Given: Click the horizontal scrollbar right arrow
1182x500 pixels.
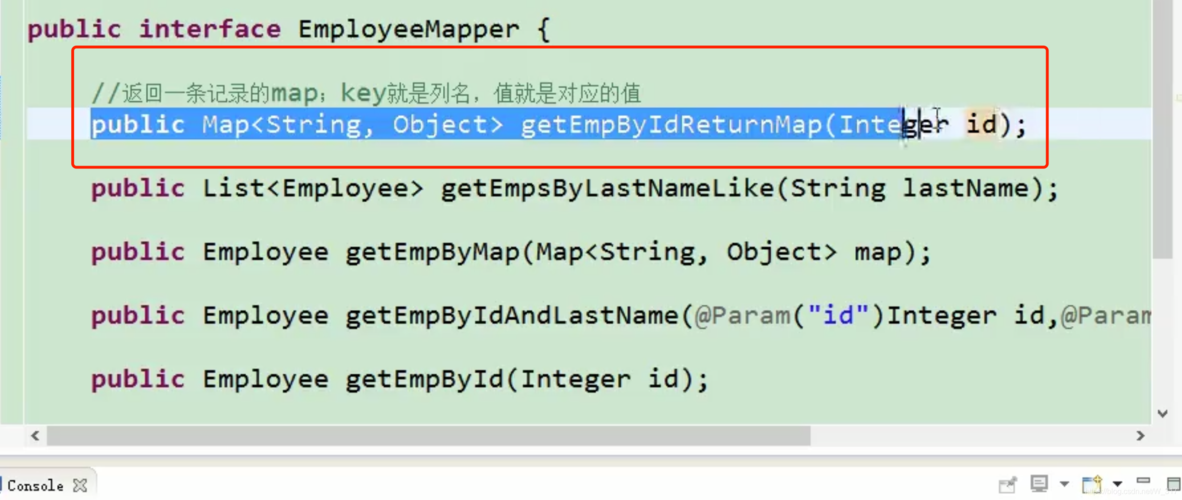Looking at the screenshot, I should (1140, 436).
